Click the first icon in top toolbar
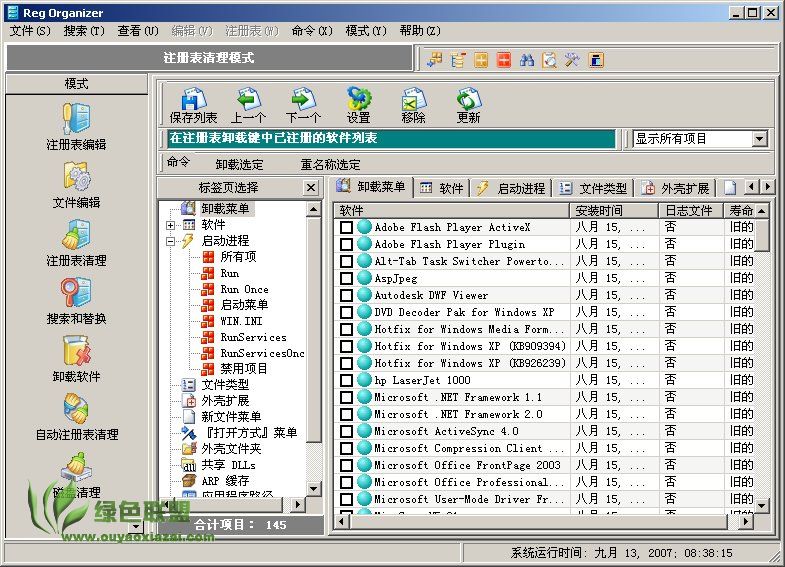The height and width of the screenshot is (567, 785). click(x=435, y=60)
